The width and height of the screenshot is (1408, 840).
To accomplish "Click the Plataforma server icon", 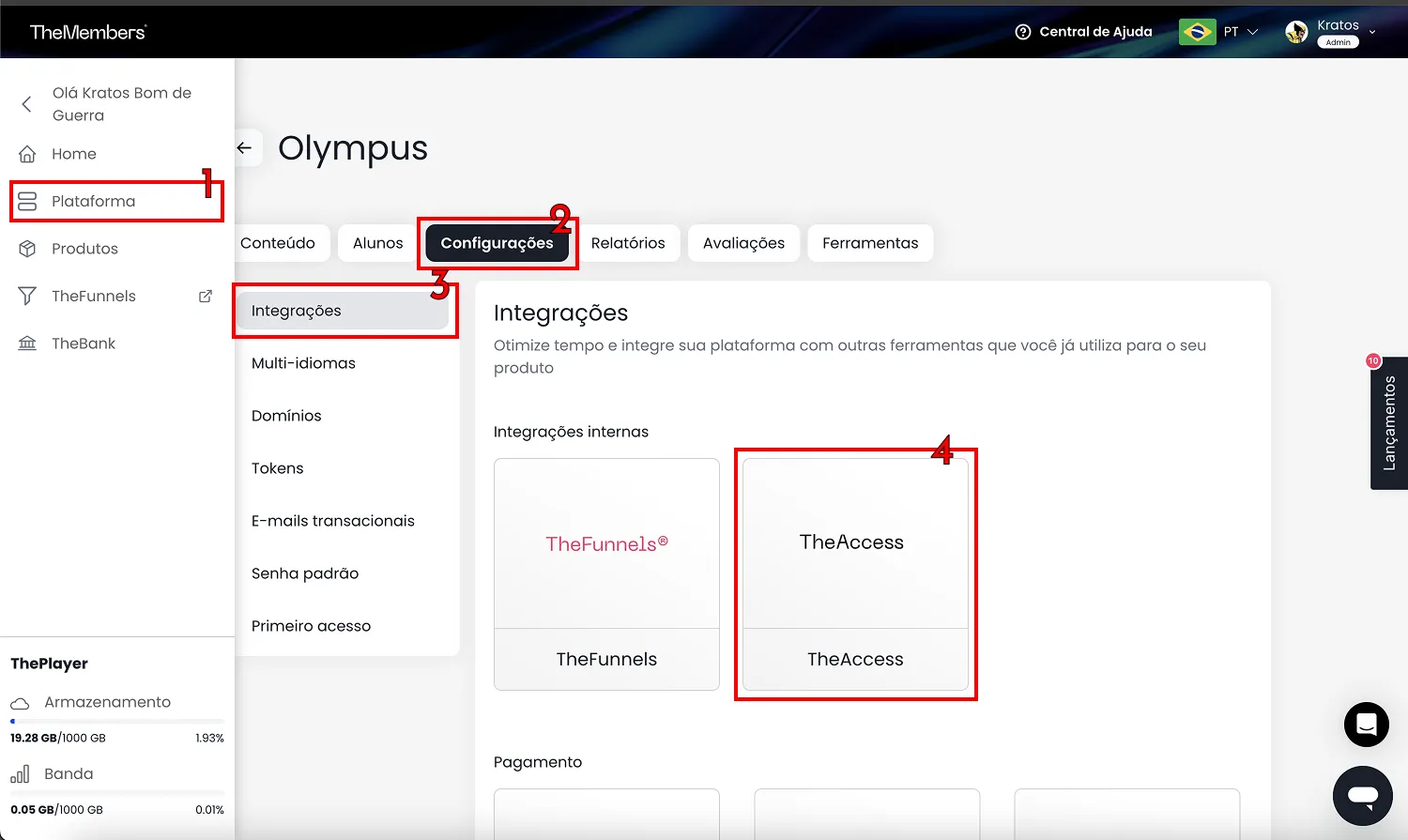I will (27, 202).
